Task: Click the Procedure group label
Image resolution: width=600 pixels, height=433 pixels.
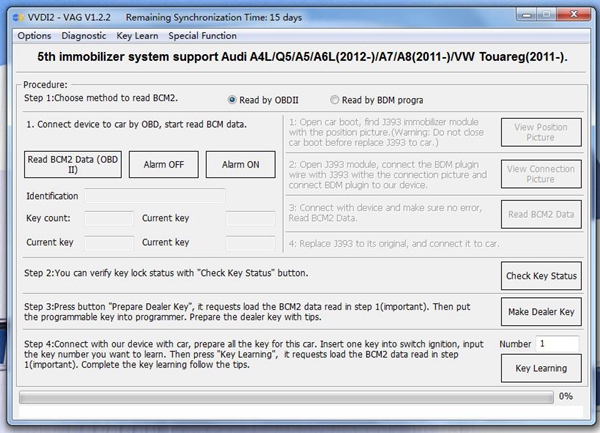Action: pyautogui.click(x=45, y=85)
